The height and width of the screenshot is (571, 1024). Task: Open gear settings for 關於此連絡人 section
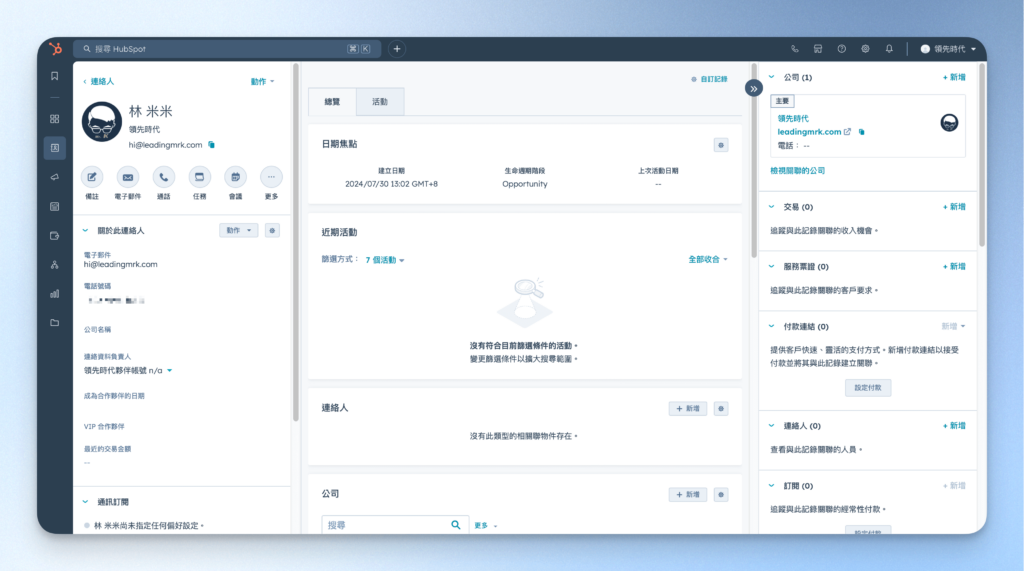[x=272, y=231]
